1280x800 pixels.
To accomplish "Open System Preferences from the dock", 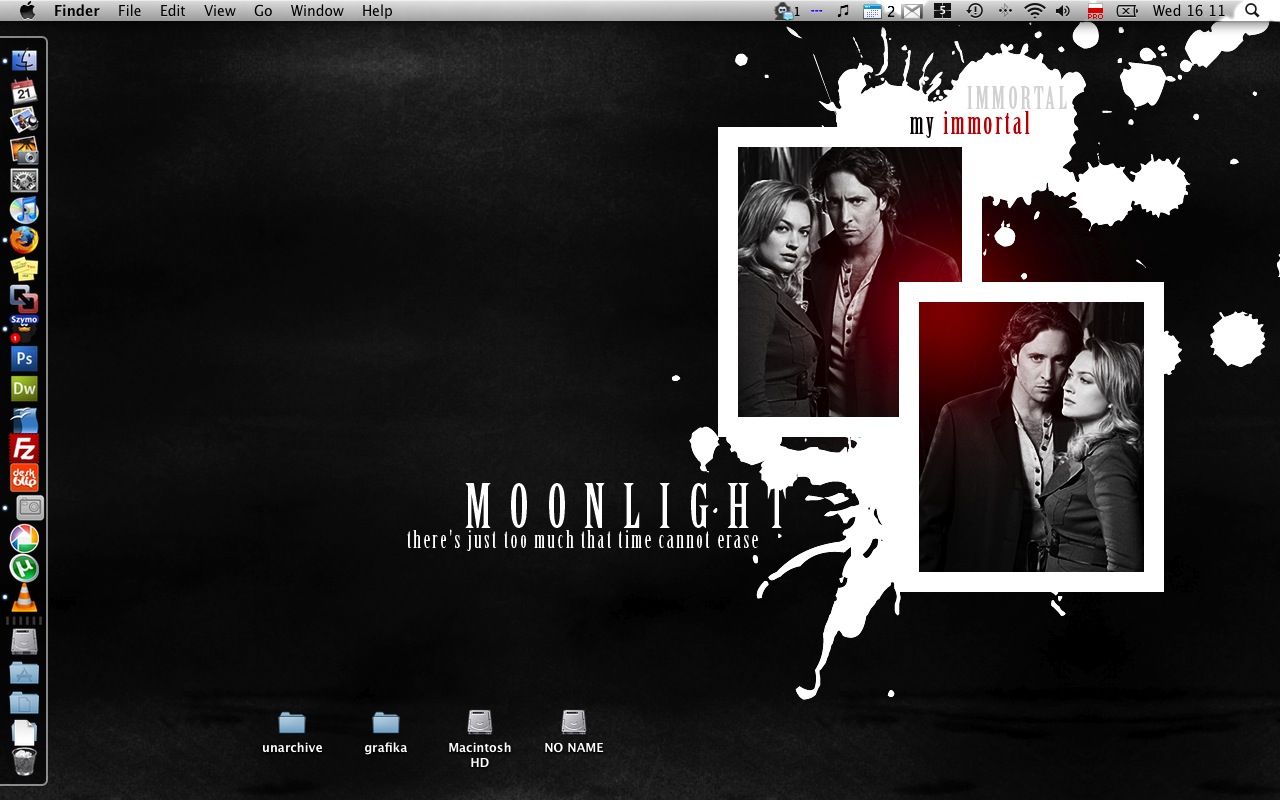I will pyautogui.click(x=24, y=180).
